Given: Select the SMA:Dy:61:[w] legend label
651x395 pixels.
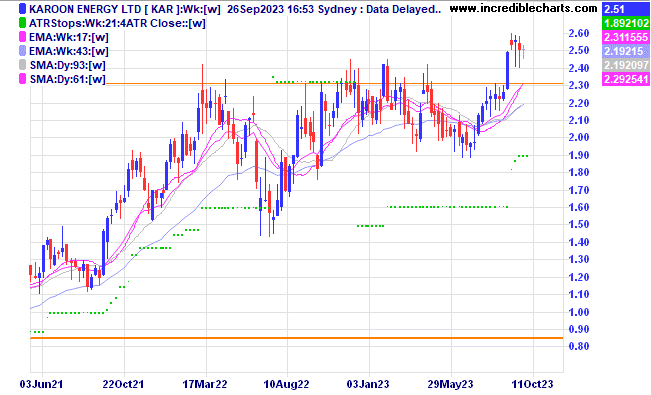Looking at the screenshot, I should [68, 79].
